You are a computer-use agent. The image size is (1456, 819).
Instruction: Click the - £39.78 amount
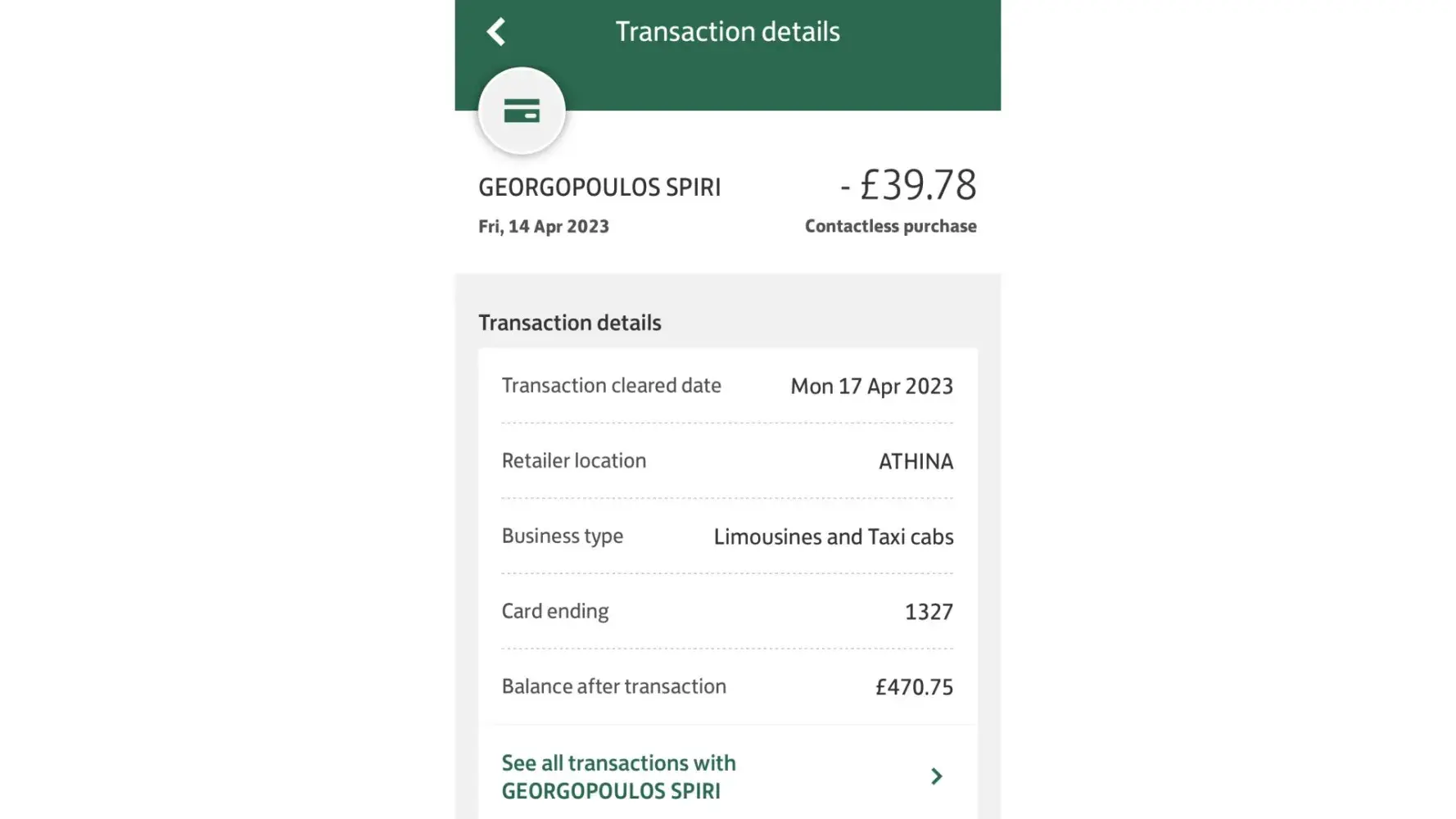tap(908, 185)
